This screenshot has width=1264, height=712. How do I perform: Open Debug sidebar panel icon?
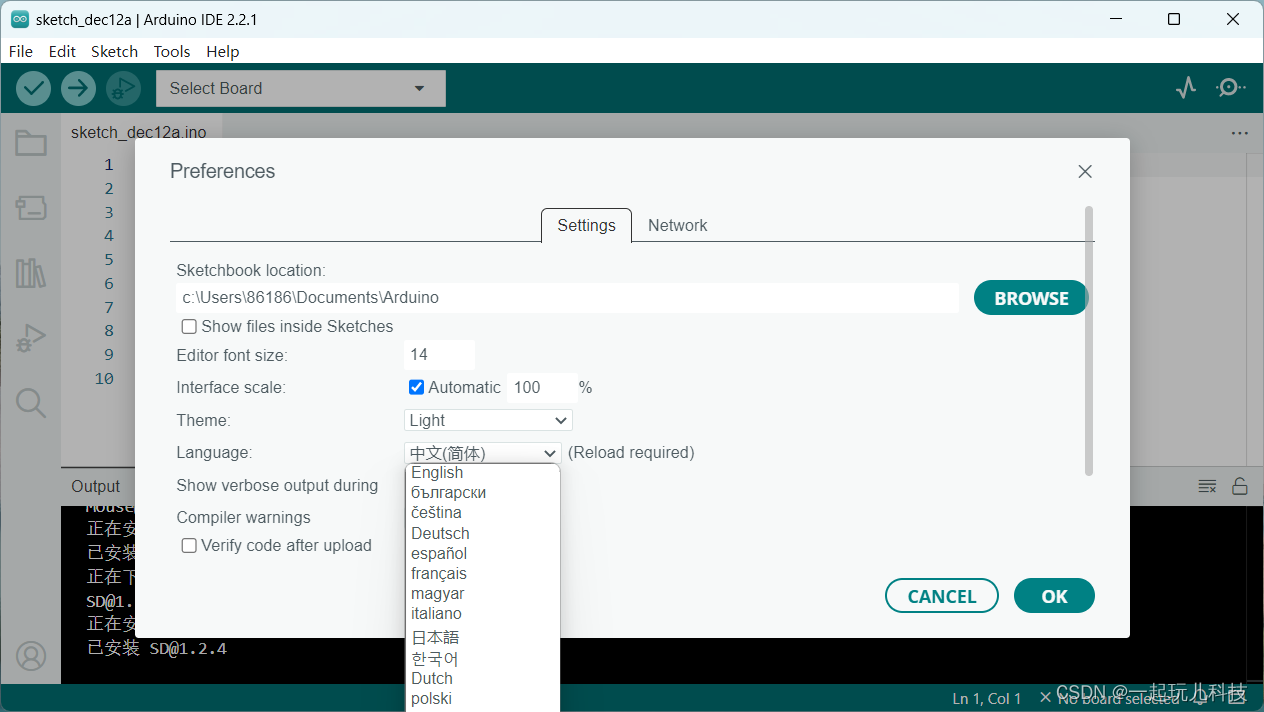click(x=31, y=338)
